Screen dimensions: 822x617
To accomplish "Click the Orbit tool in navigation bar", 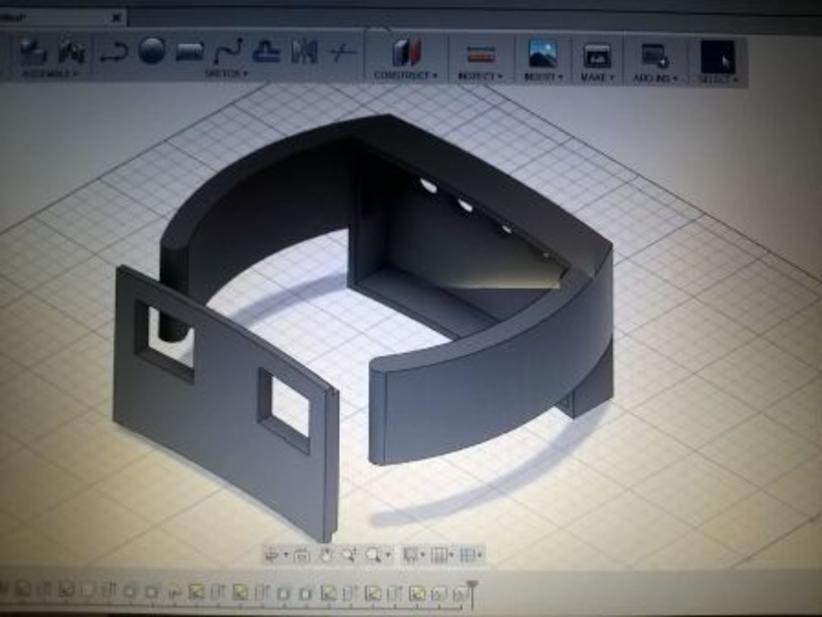I will click(x=273, y=554).
